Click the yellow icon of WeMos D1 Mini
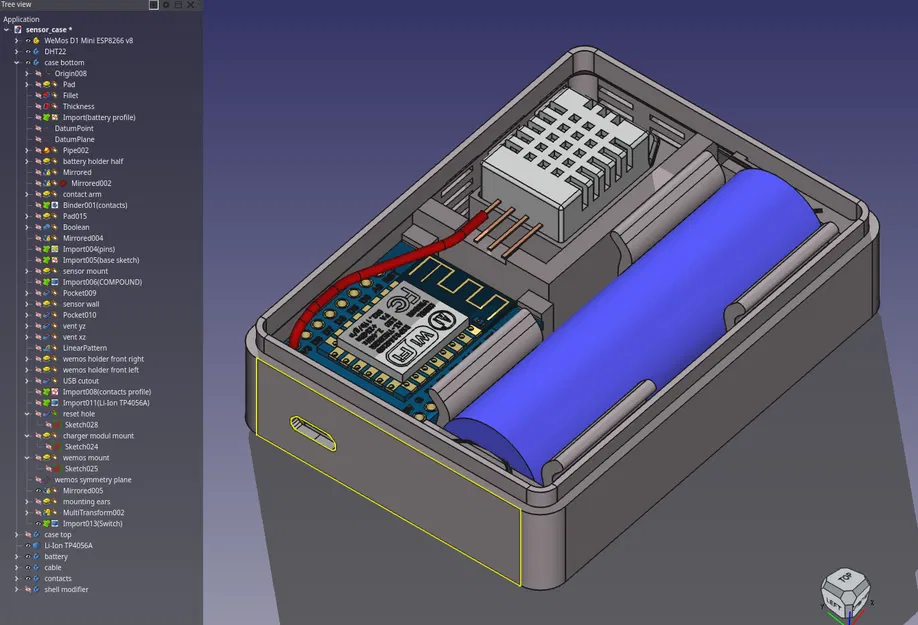Screen dimensions: 918x625 36,40
